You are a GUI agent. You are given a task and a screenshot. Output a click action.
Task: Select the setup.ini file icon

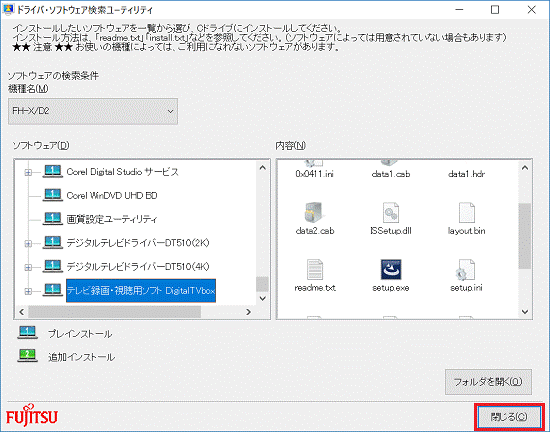(466, 269)
